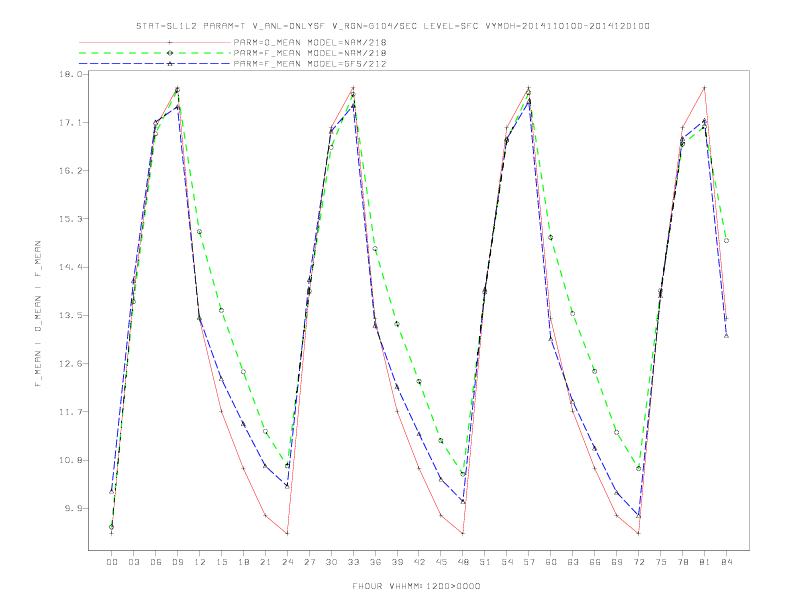
Task: Click x-axis forecast hour label 84
Action: tap(726, 562)
